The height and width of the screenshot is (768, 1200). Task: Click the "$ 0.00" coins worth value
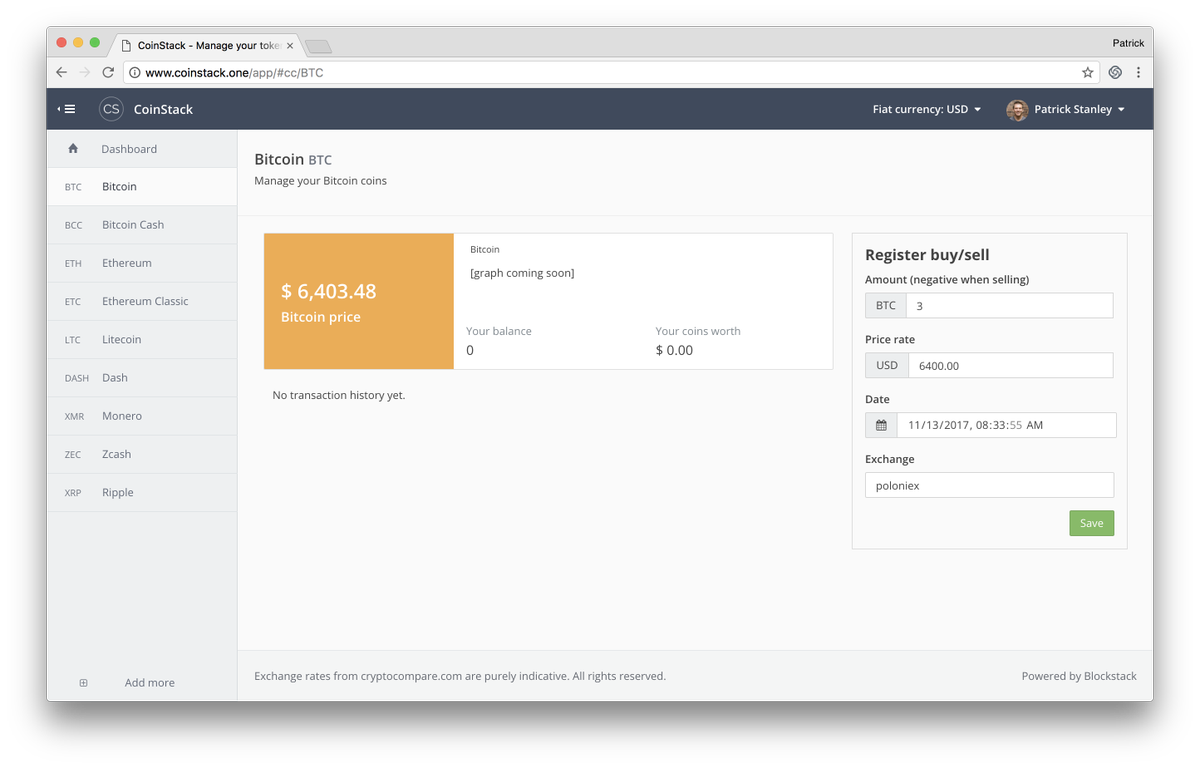click(x=674, y=350)
